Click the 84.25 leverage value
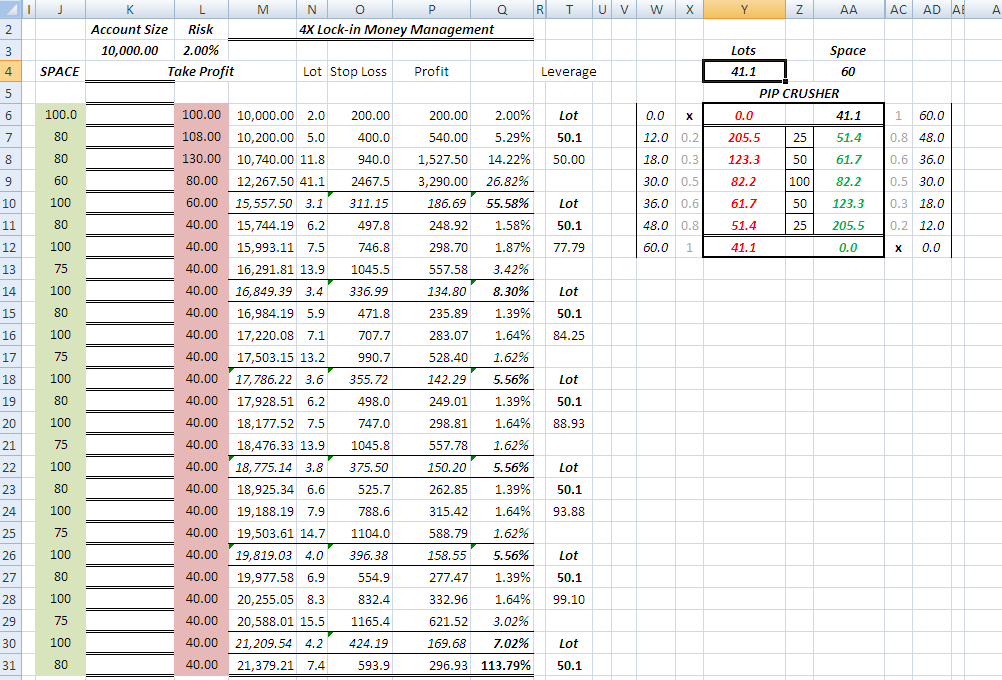 (569, 335)
